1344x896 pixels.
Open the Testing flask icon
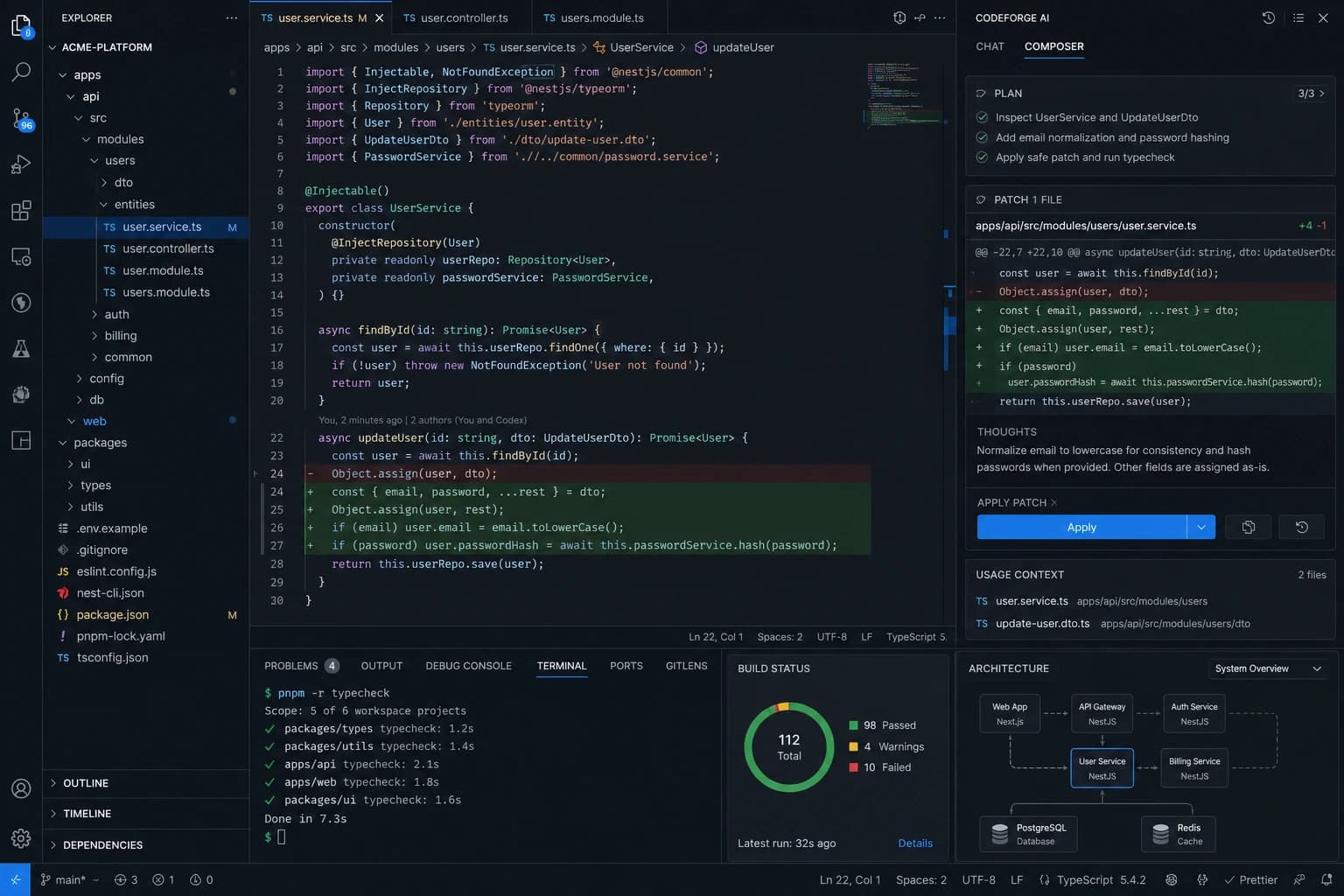(21, 348)
